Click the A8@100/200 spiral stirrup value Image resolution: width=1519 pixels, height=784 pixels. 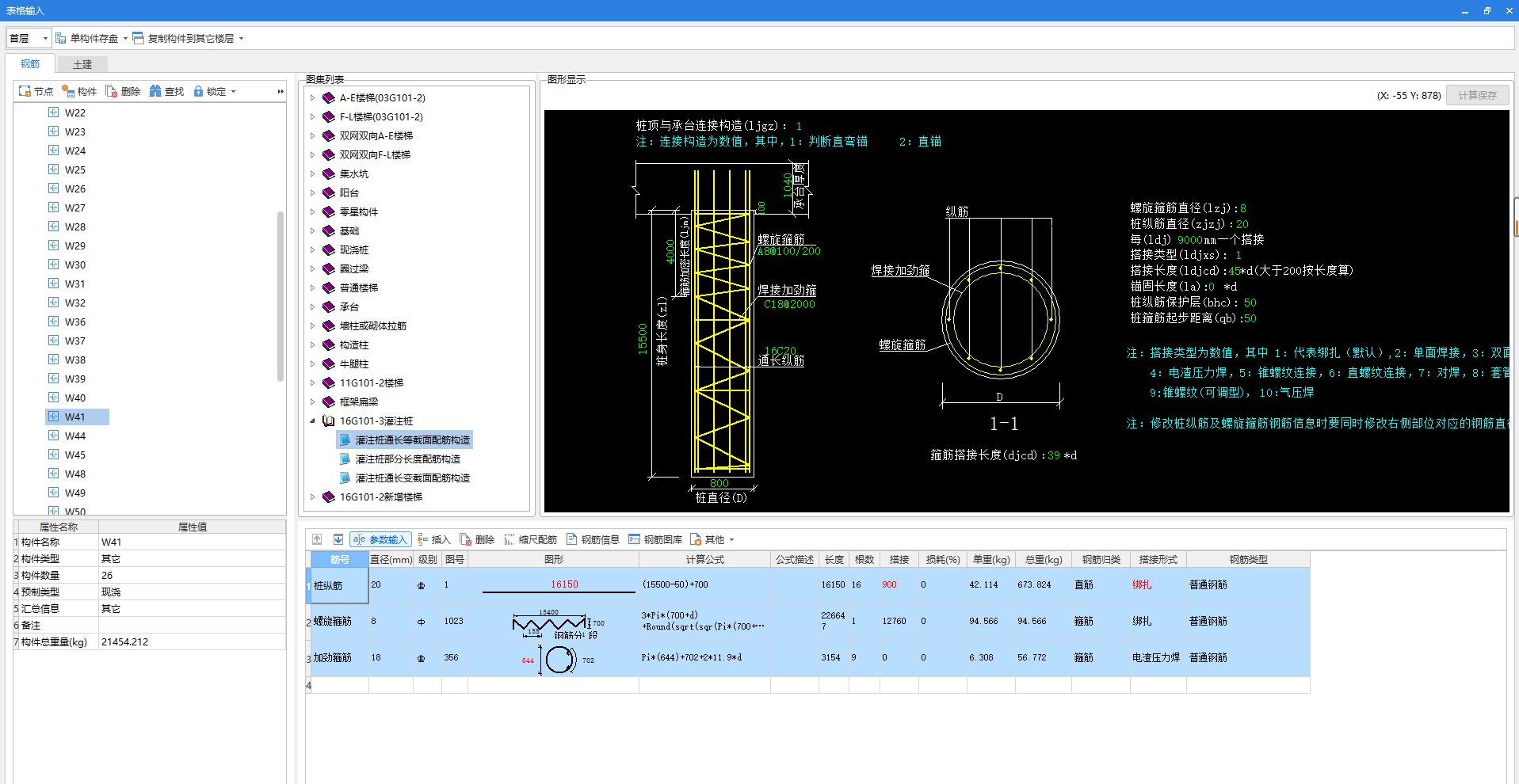[788, 252]
